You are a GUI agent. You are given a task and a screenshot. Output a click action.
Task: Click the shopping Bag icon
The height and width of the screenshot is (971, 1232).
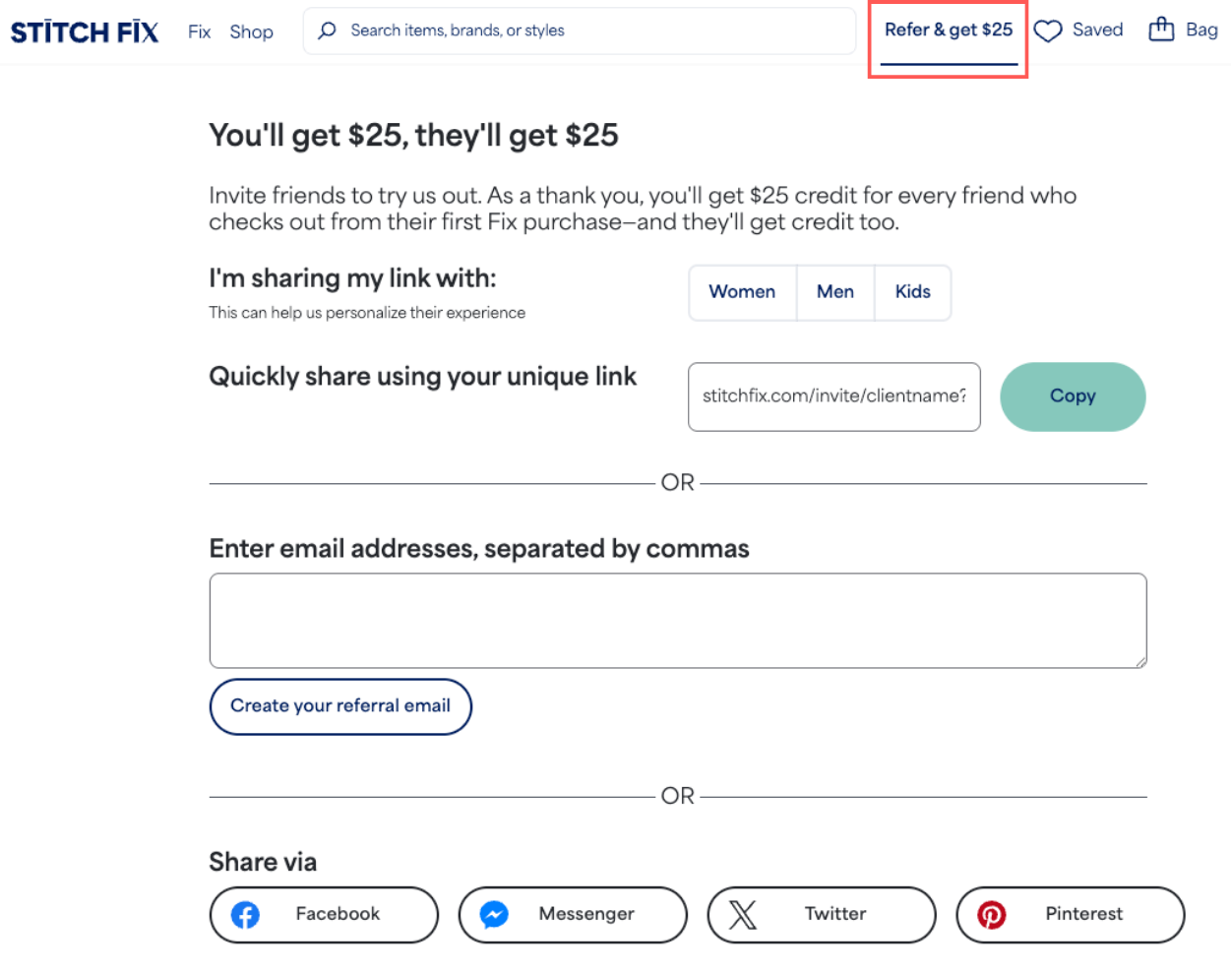click(x=1161, y=30)
